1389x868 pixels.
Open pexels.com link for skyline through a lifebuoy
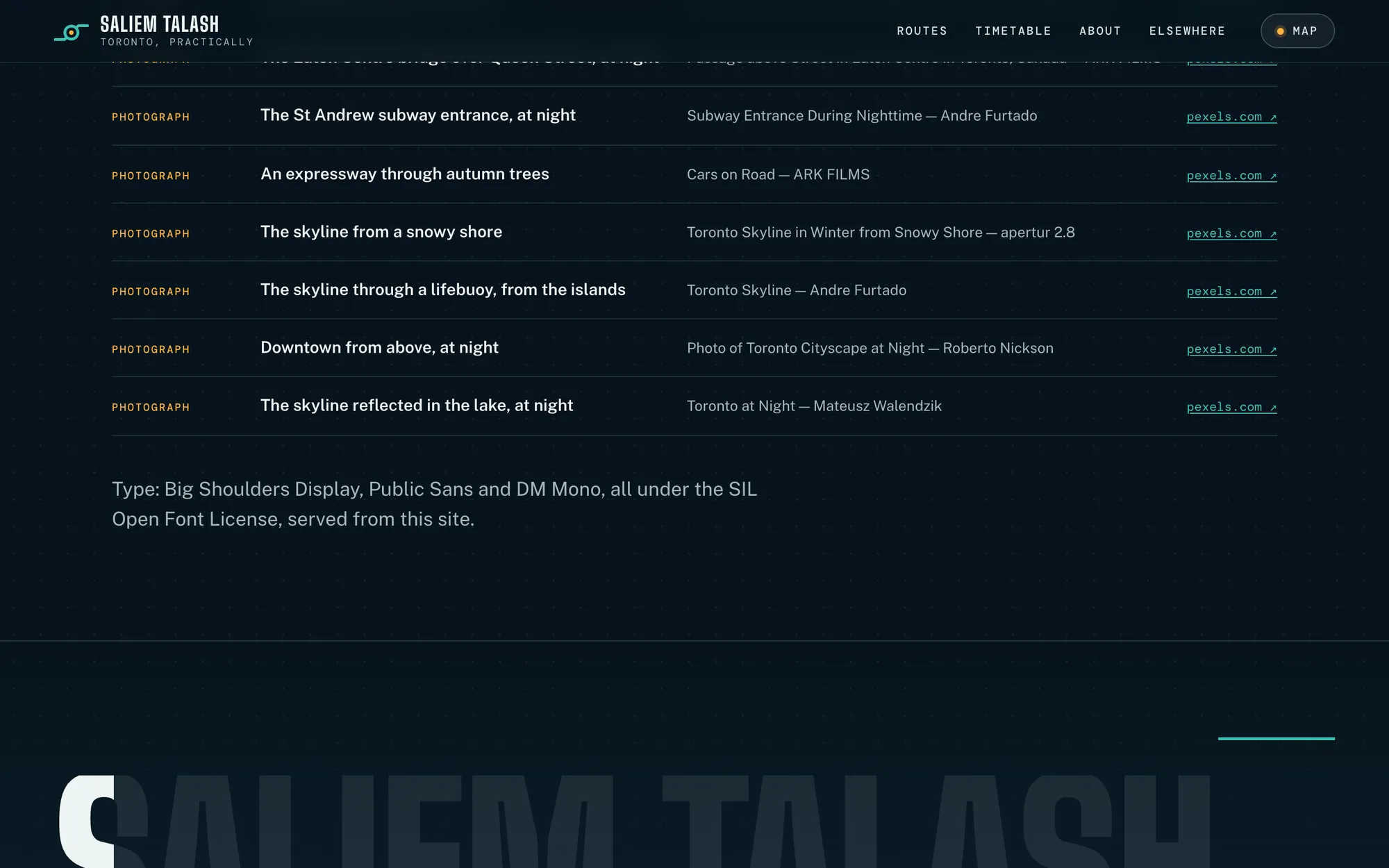[1231, 292]
